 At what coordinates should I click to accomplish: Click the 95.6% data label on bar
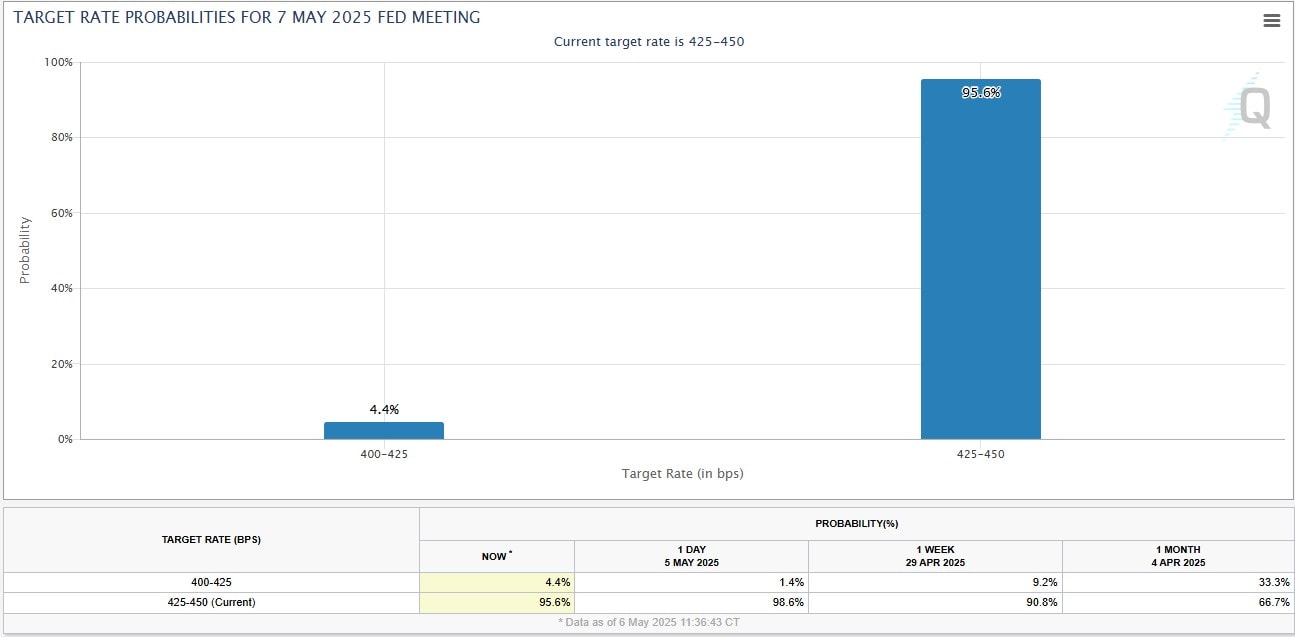pos(980,93)
